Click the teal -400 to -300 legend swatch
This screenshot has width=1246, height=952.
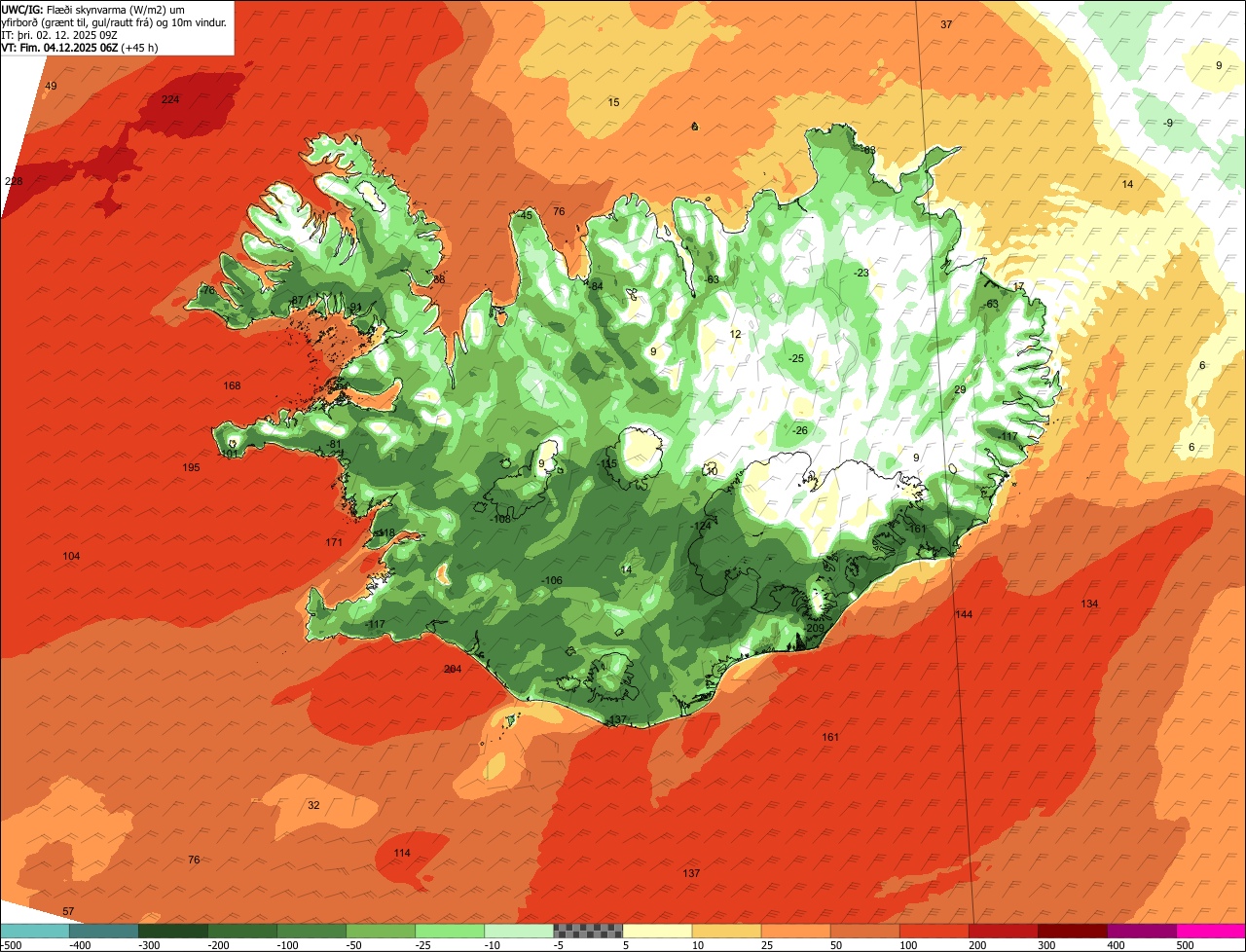(x=103, y=931)
